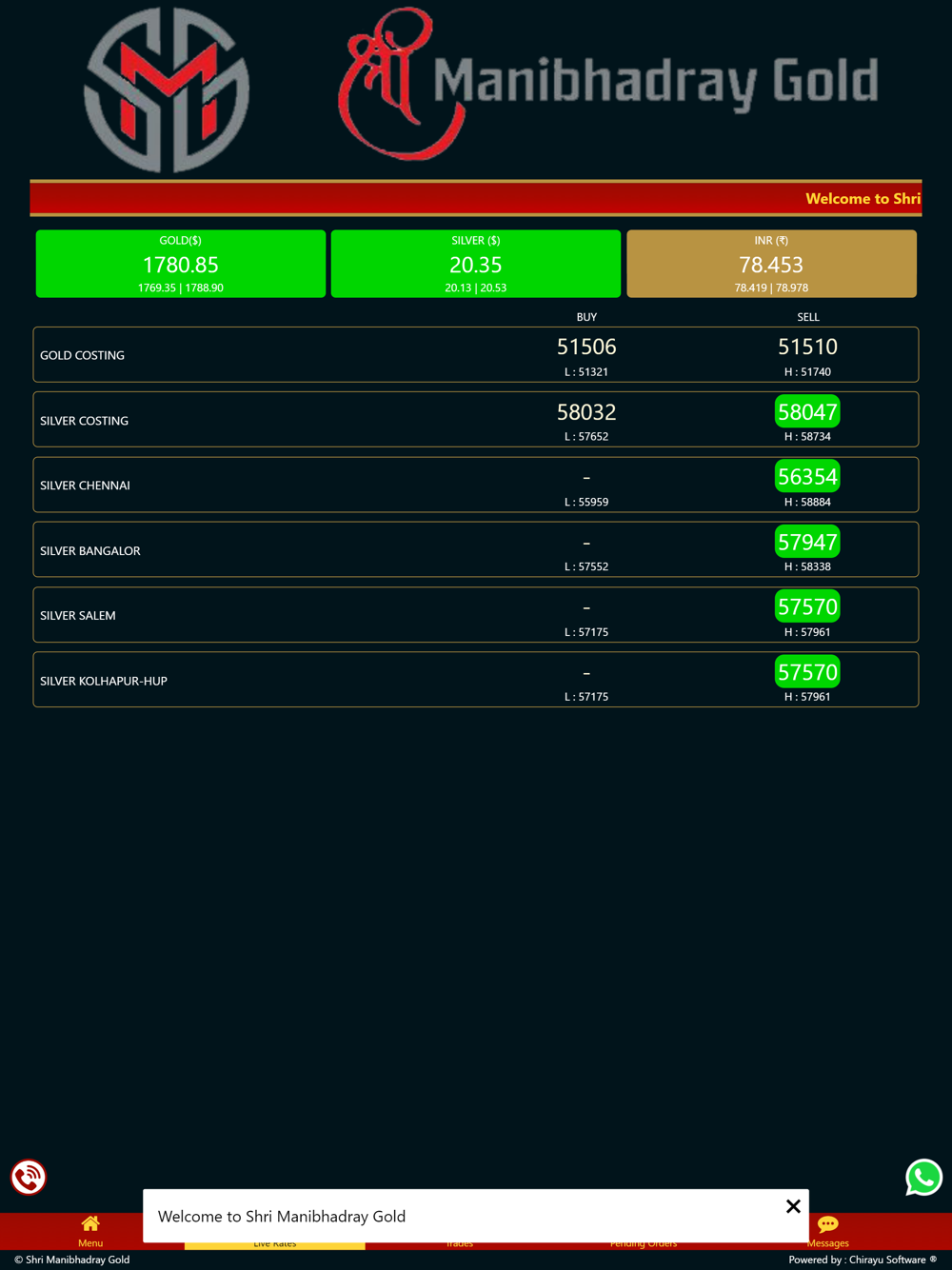The image size is (952, 1270).
Task: Select the Messages tab label
Action: pos(827,1243)
